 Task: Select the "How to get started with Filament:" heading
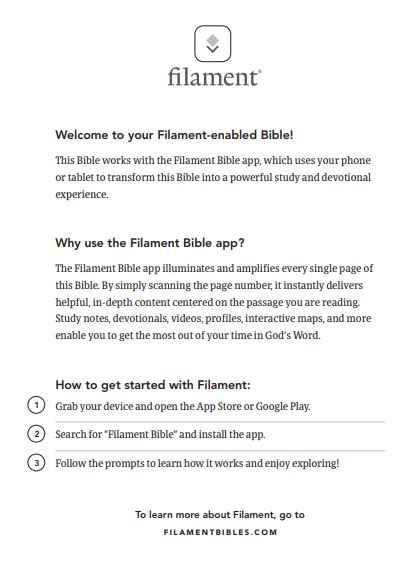coord(153,385)
